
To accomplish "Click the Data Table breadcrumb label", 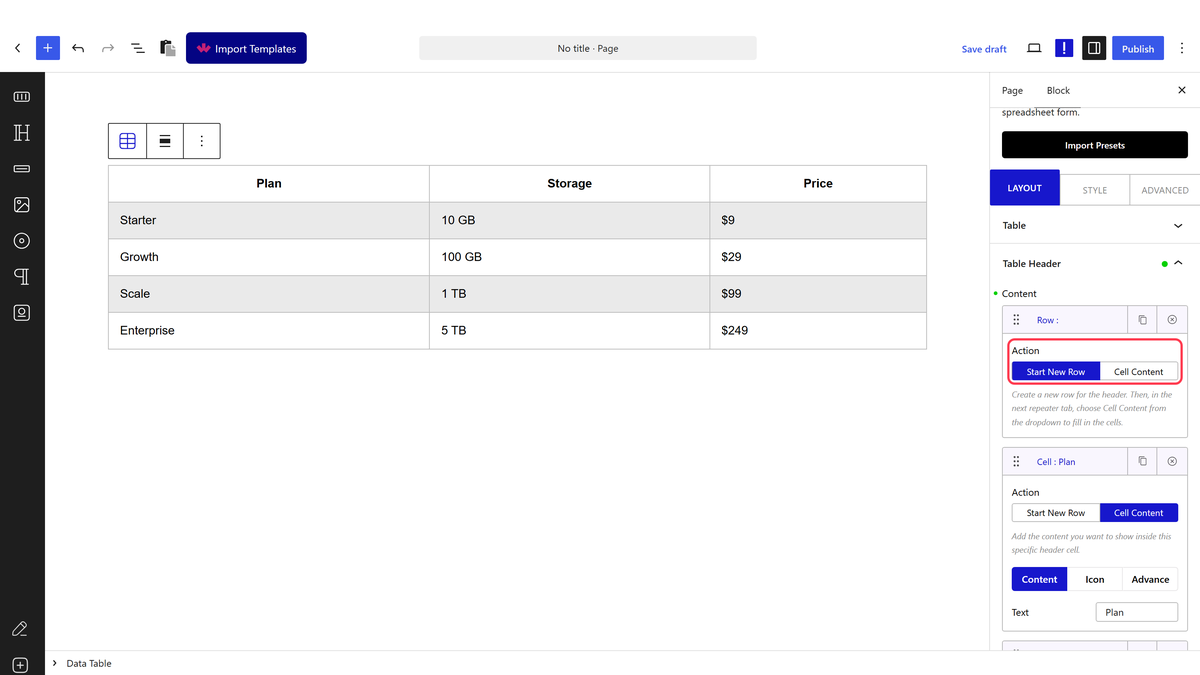I will tap(89, 663).
